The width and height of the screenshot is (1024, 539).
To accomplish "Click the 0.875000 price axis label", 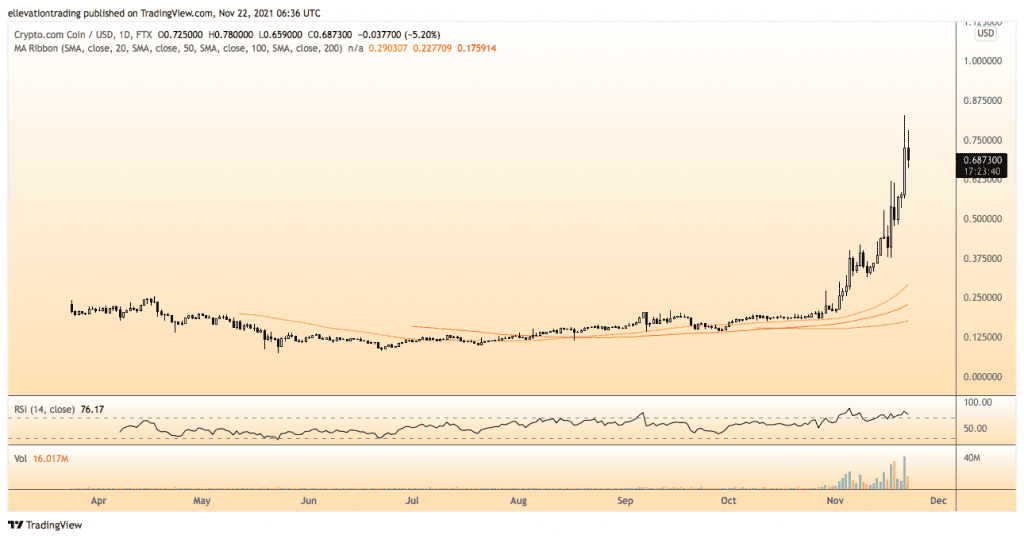I will 983,101.
